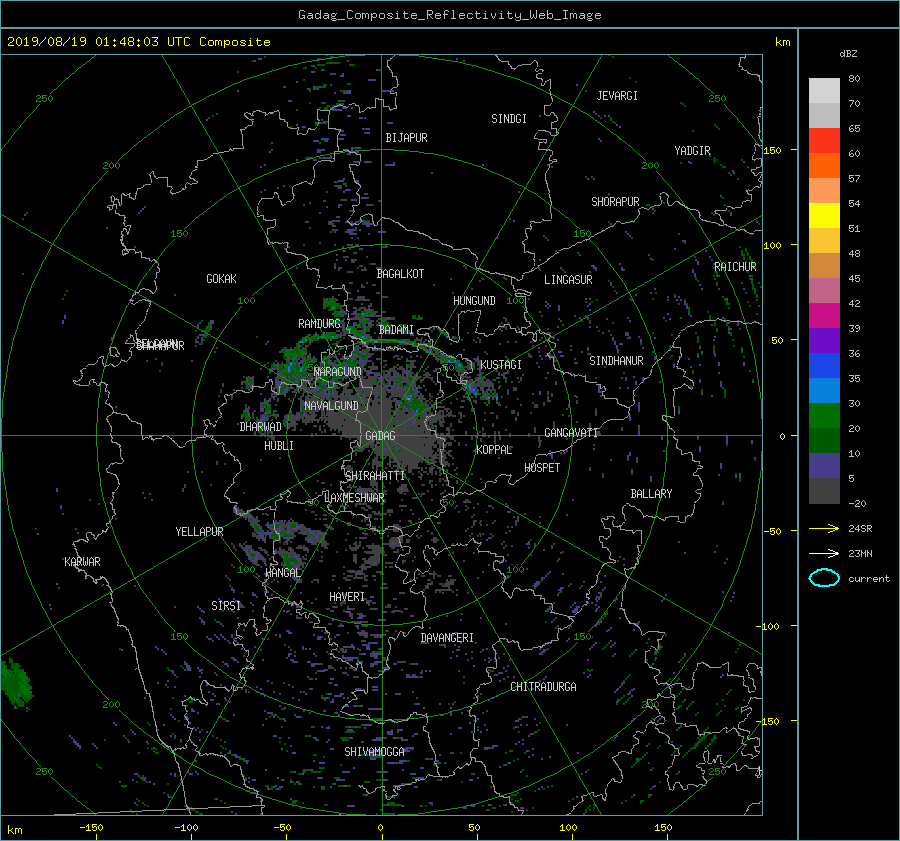Click the 'GOKAK' city label

click(x=222, y=279)
